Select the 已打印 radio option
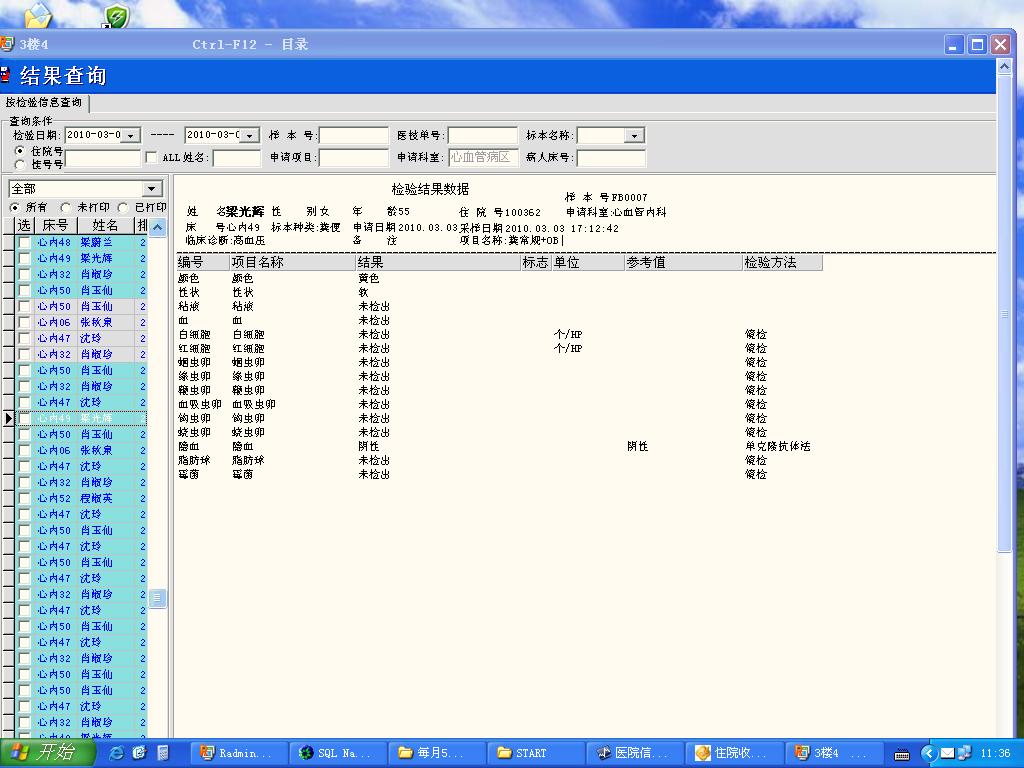This screenshot has width=1024, height=768. pyautogui.click(x=123, y=207)
